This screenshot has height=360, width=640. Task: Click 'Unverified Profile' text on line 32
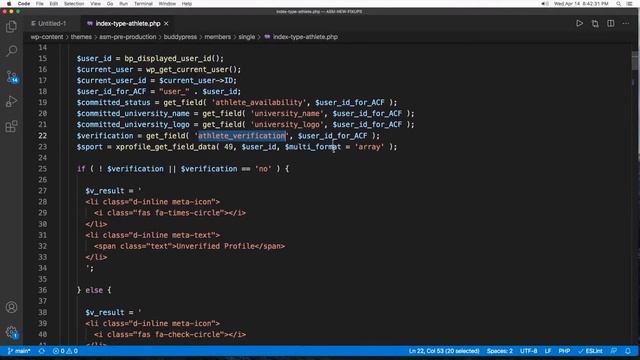(x=216, y=246)
